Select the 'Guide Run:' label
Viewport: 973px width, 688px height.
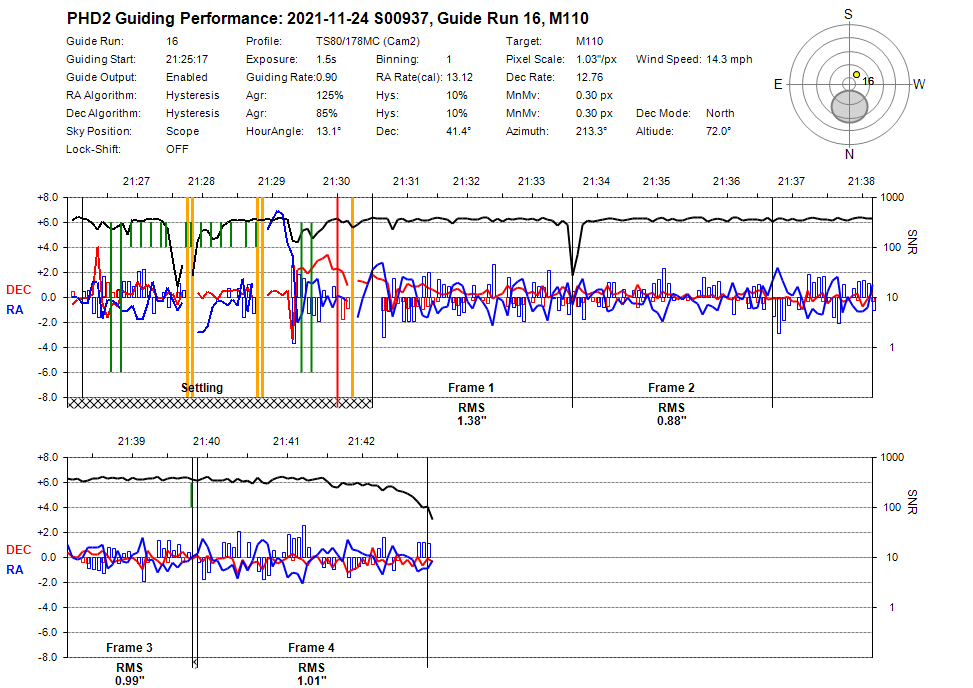[95, 42]
